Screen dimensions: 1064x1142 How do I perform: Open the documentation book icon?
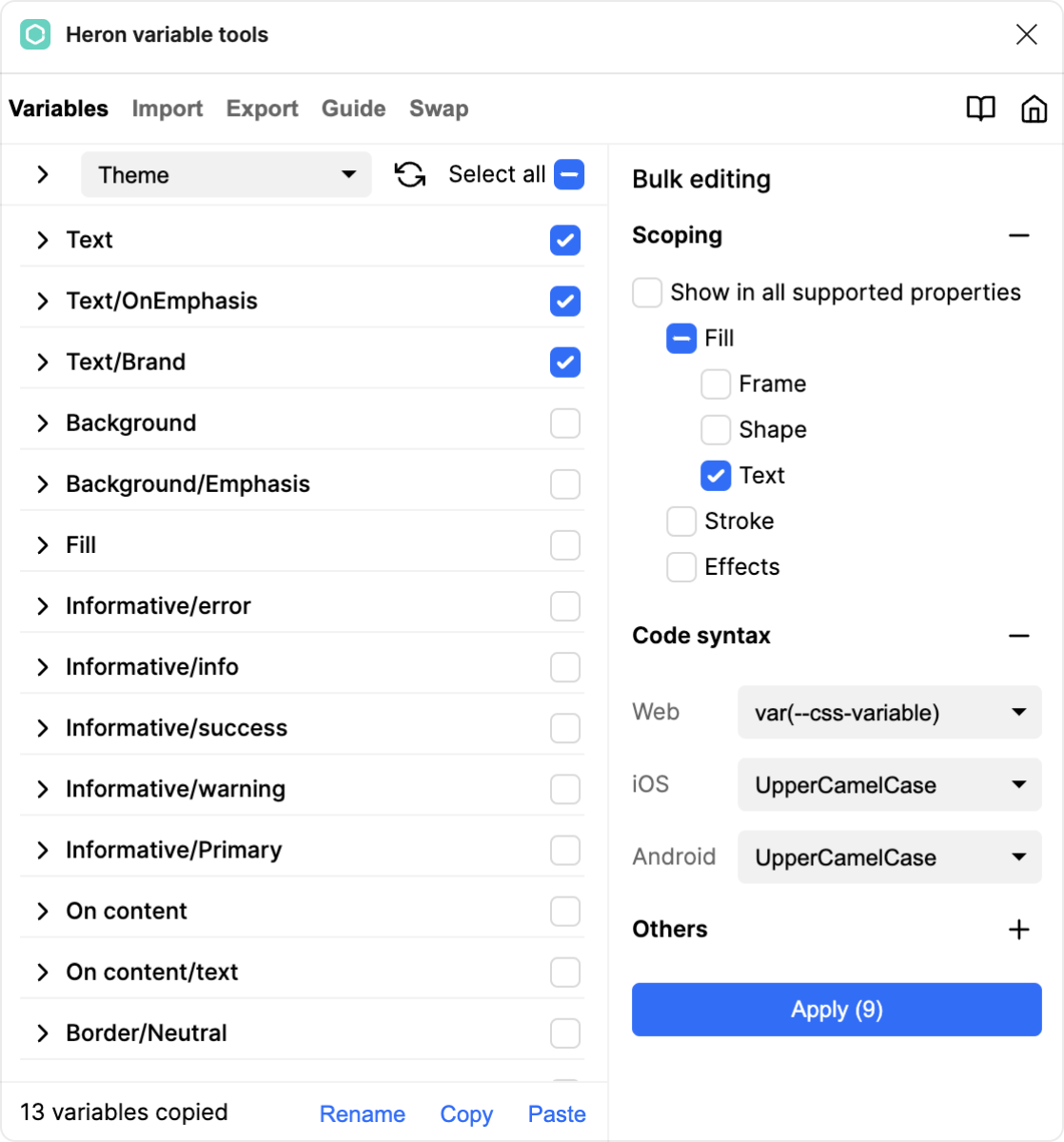click(980, 108)
